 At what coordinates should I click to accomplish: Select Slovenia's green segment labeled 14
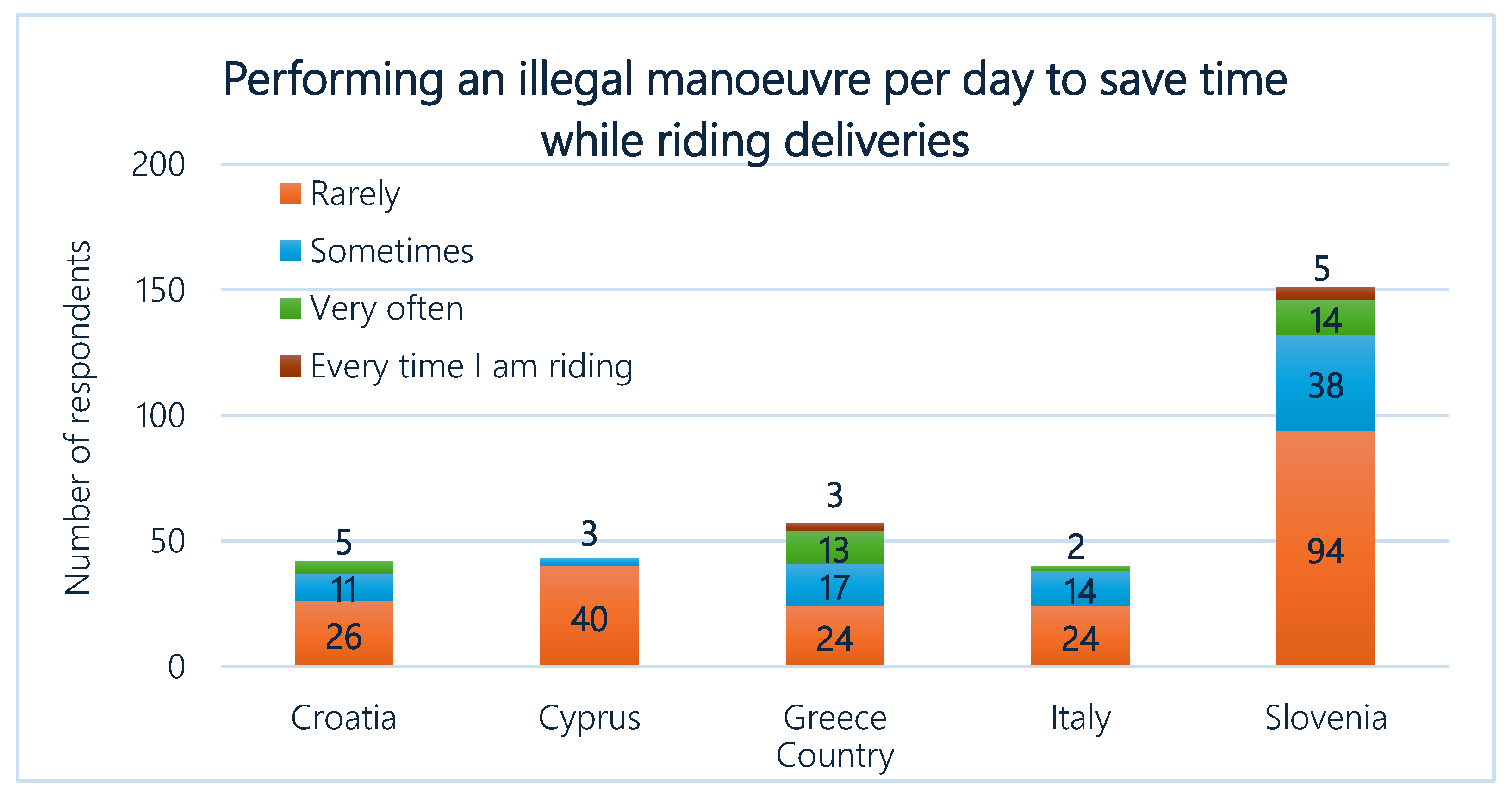click(x=1325, y=319)
